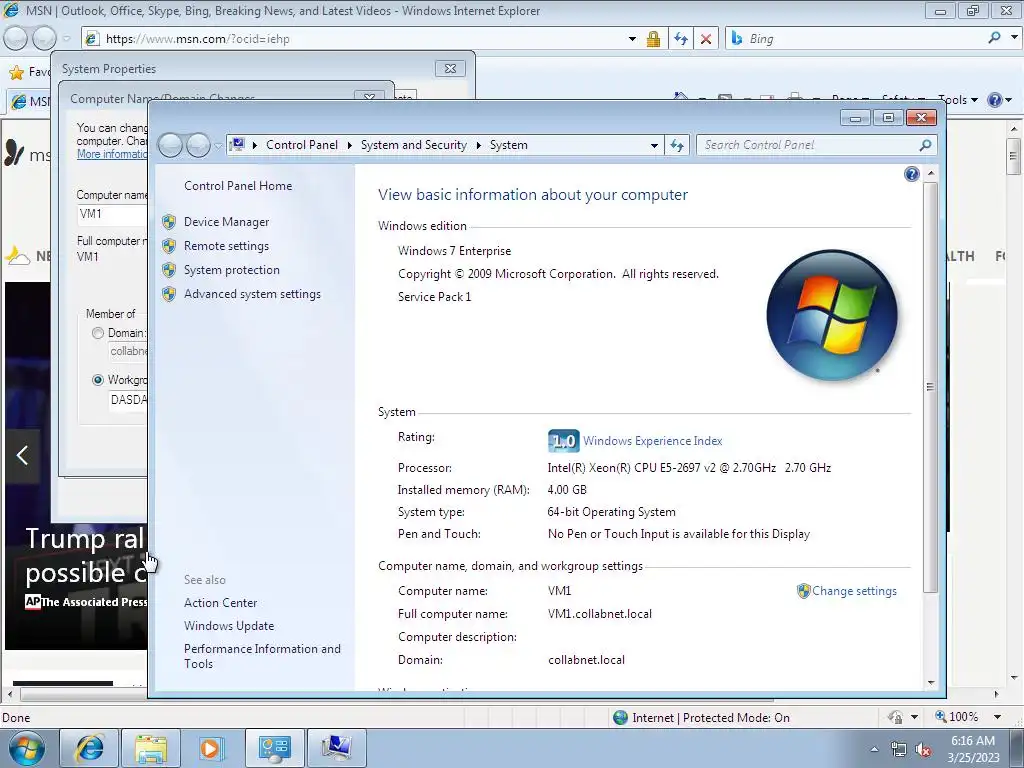This screenshot has height=768, width=1024.
Task: Select Workgroup radio button in dialog
Action: 98,380
